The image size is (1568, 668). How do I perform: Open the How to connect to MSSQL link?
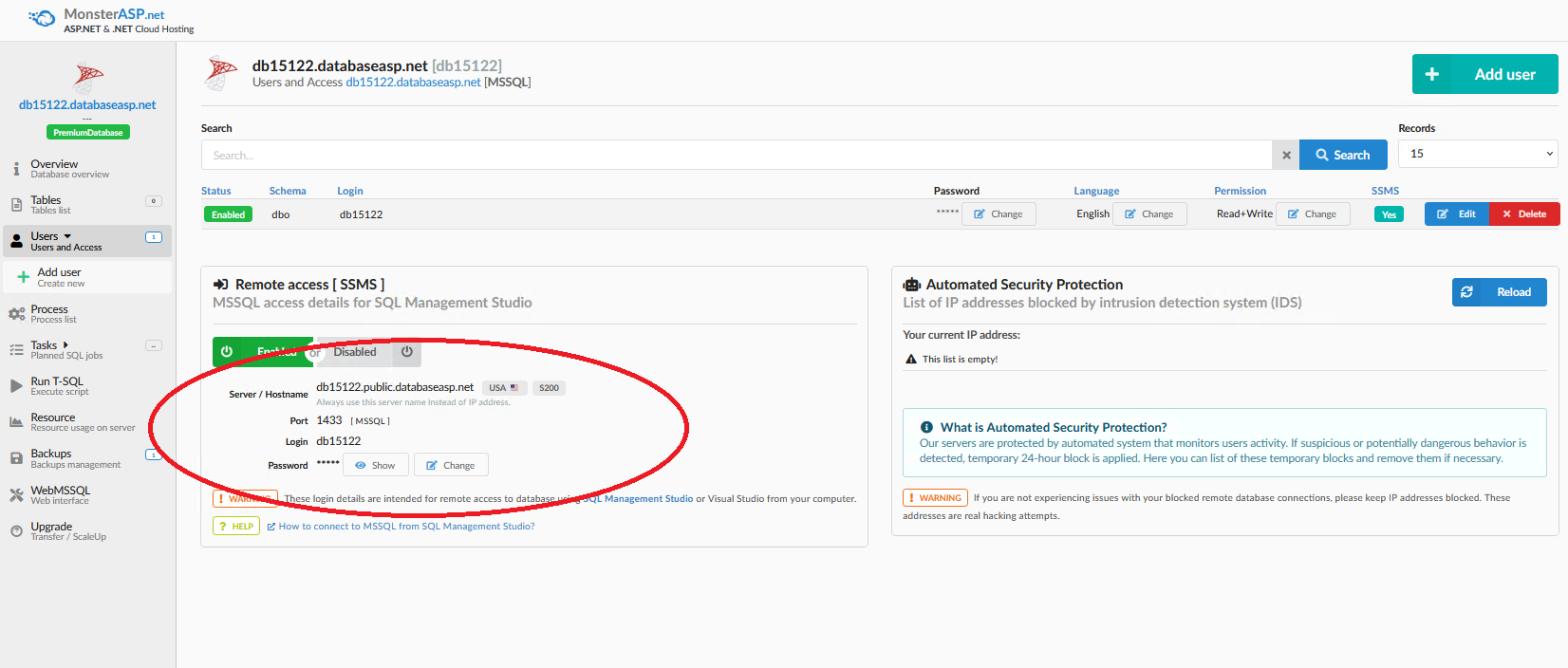(x=406, y=526)
